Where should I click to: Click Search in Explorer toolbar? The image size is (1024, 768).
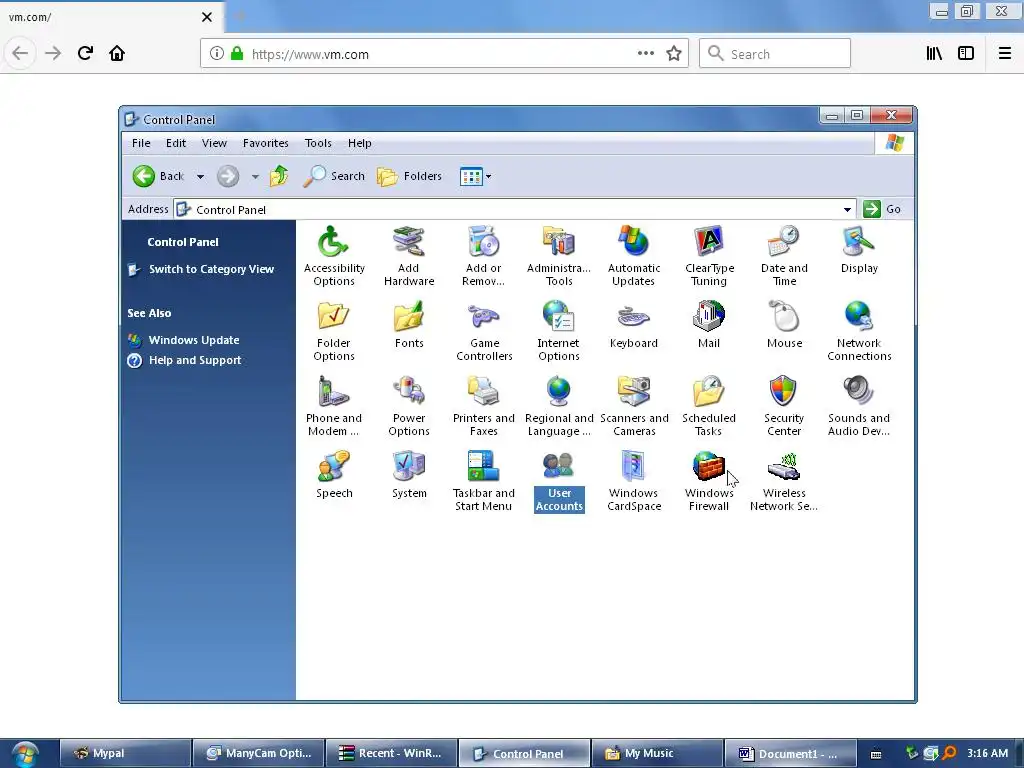point(334,176)
